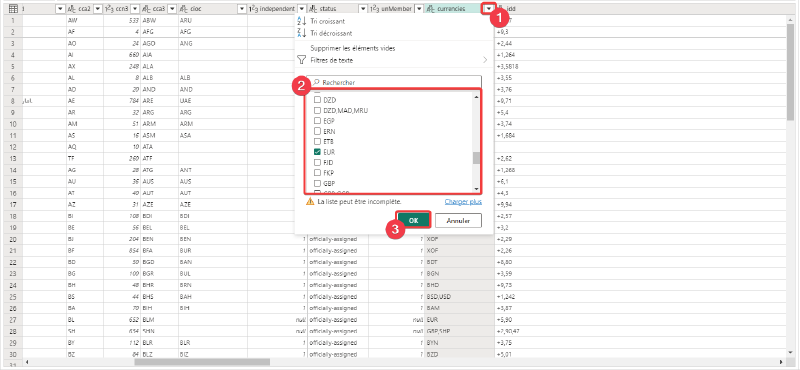The height and width of the screenshot is (370, 800).
Task: Tick the EGP checkbox
Action: [317, 120]
